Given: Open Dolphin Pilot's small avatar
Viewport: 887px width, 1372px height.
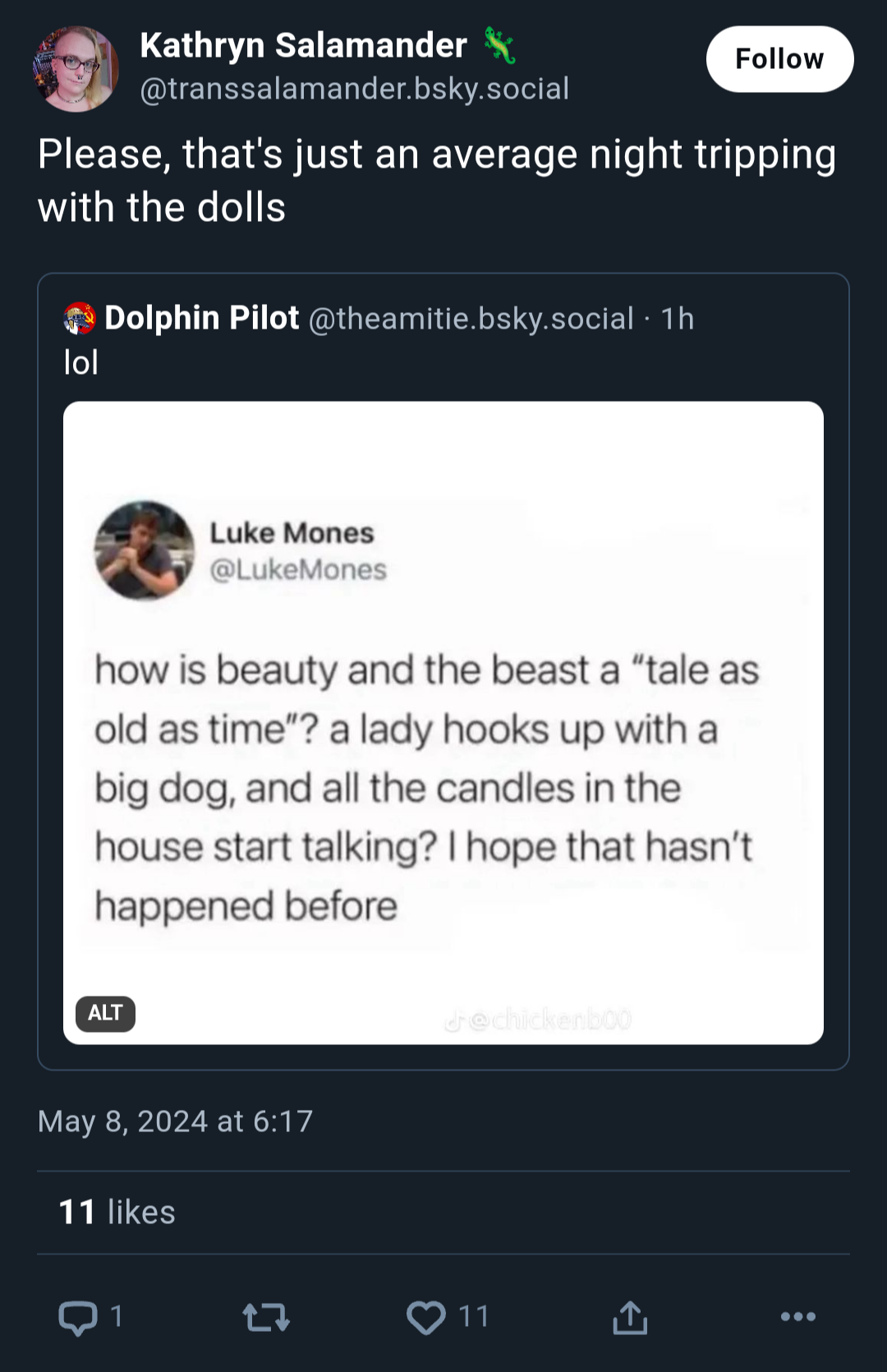Looking at the screenshot, I should click(x=80, y=319).
